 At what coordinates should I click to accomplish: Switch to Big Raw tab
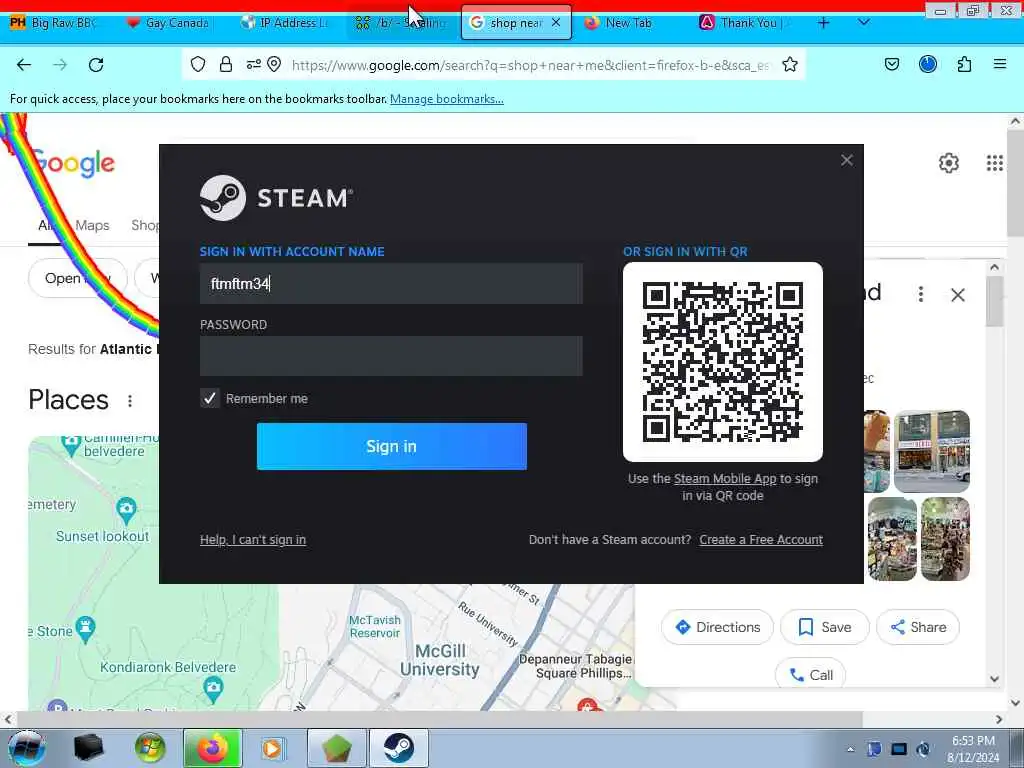coord(54,23)
